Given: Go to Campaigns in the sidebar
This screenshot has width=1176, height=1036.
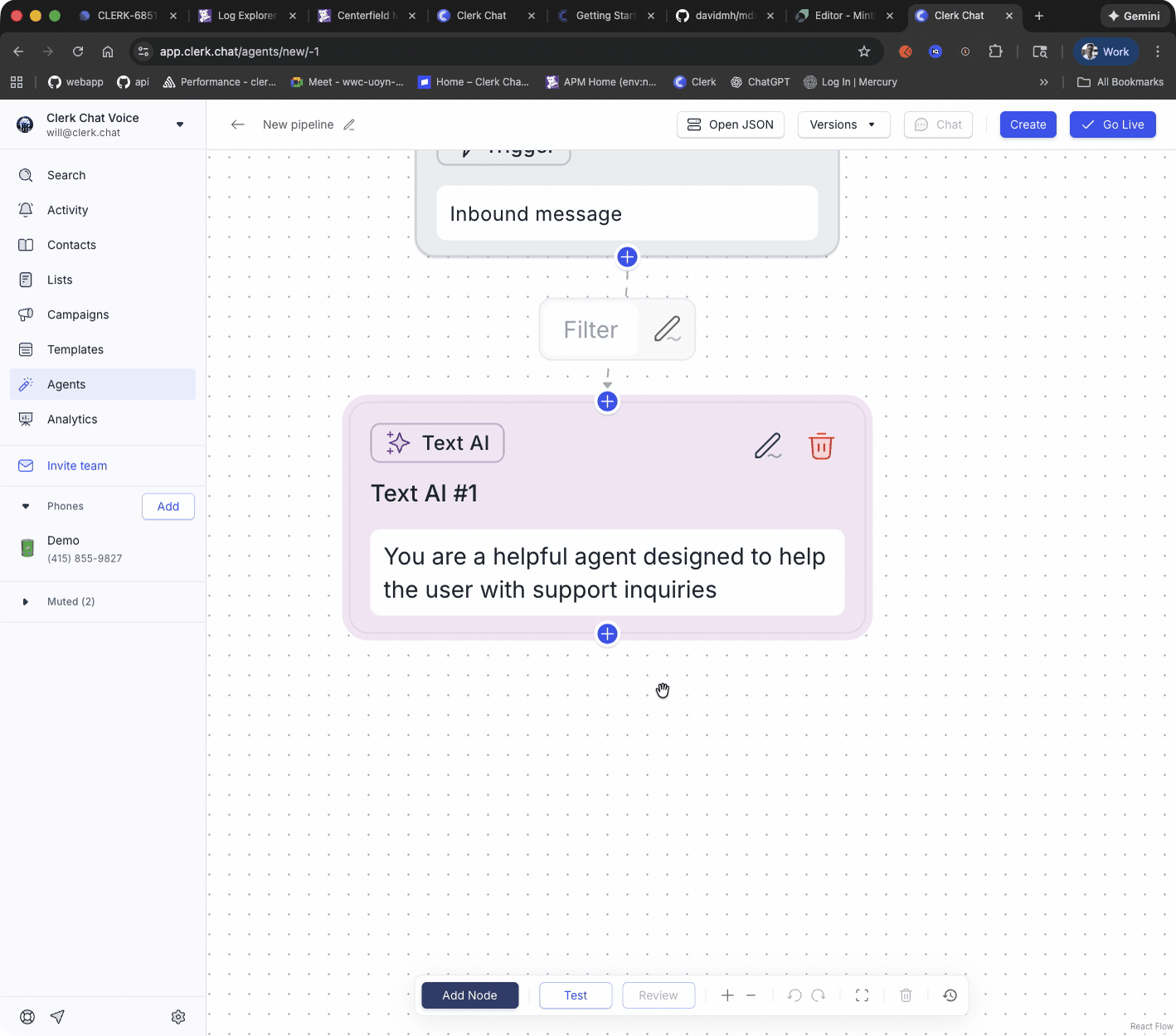Looking at the screenshot, I should click(x=103, y=314).
